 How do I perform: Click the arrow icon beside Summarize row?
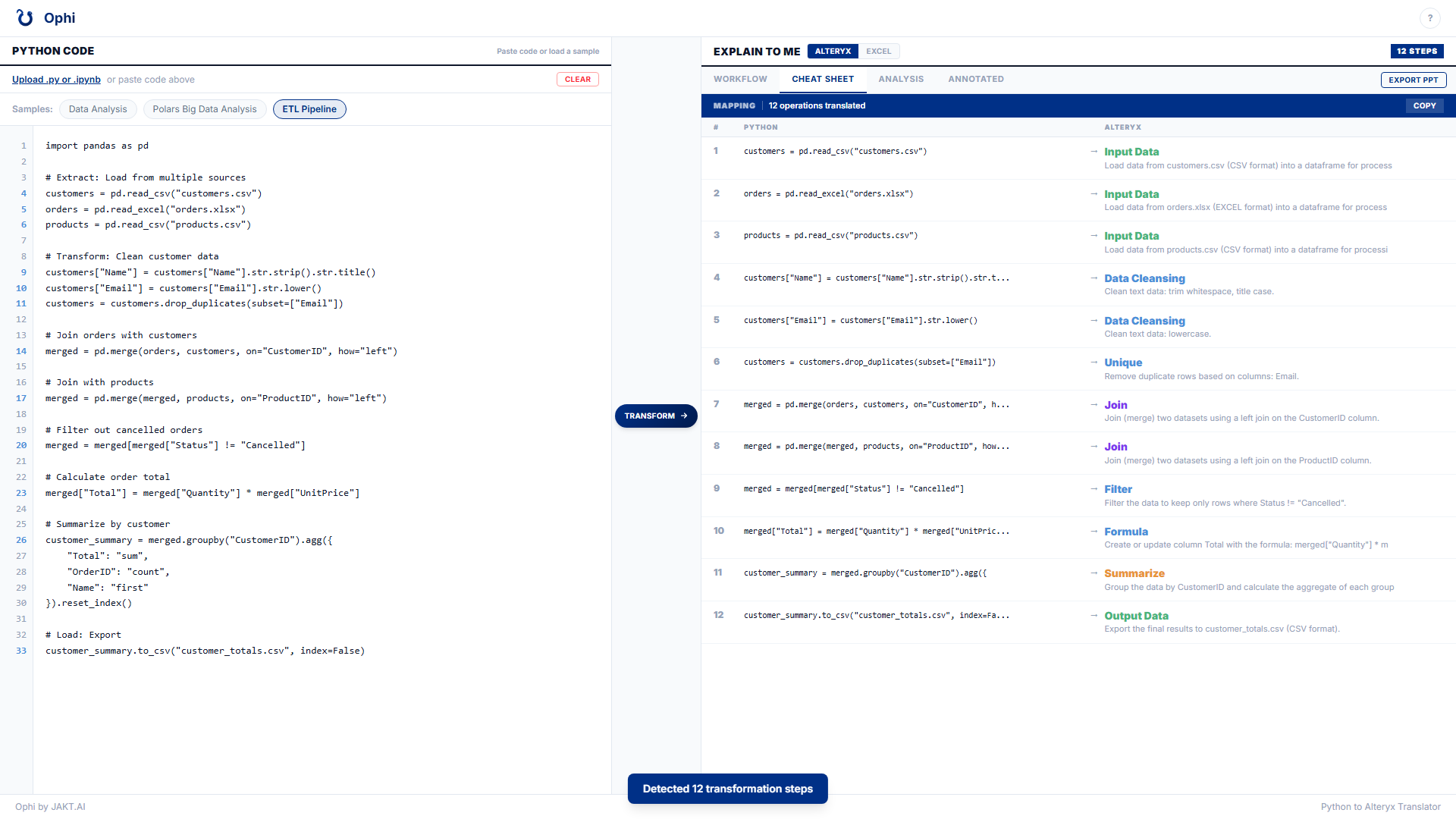pyautogui.click(x=1094, y=573)
